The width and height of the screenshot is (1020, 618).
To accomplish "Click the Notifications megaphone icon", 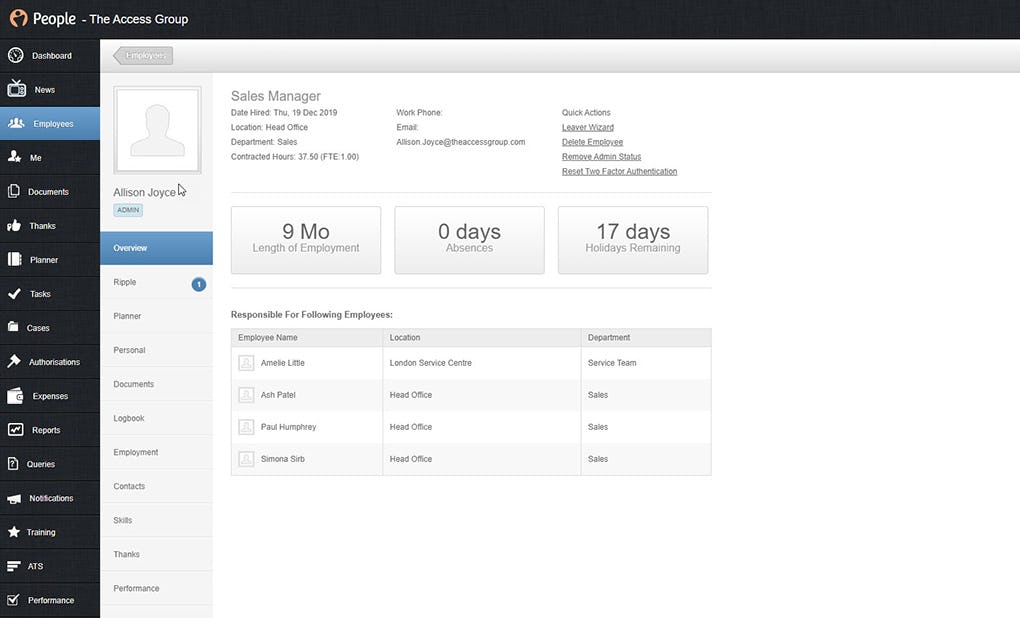I will pos(14,498).
